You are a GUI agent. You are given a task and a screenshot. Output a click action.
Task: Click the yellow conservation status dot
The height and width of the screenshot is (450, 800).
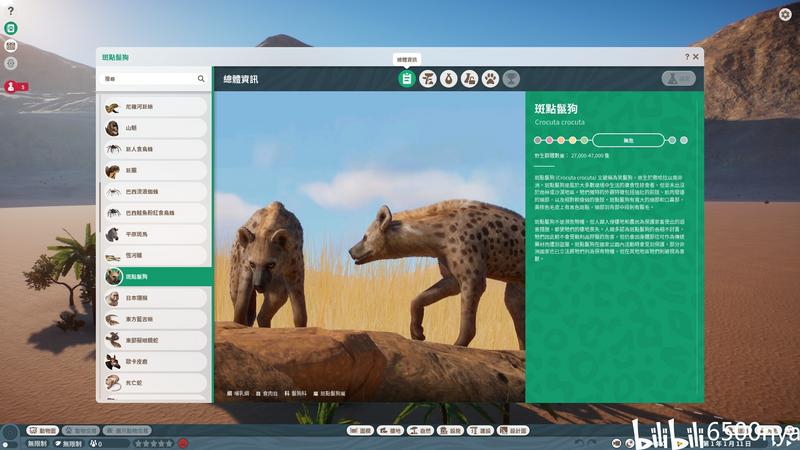tap(572, 140)
